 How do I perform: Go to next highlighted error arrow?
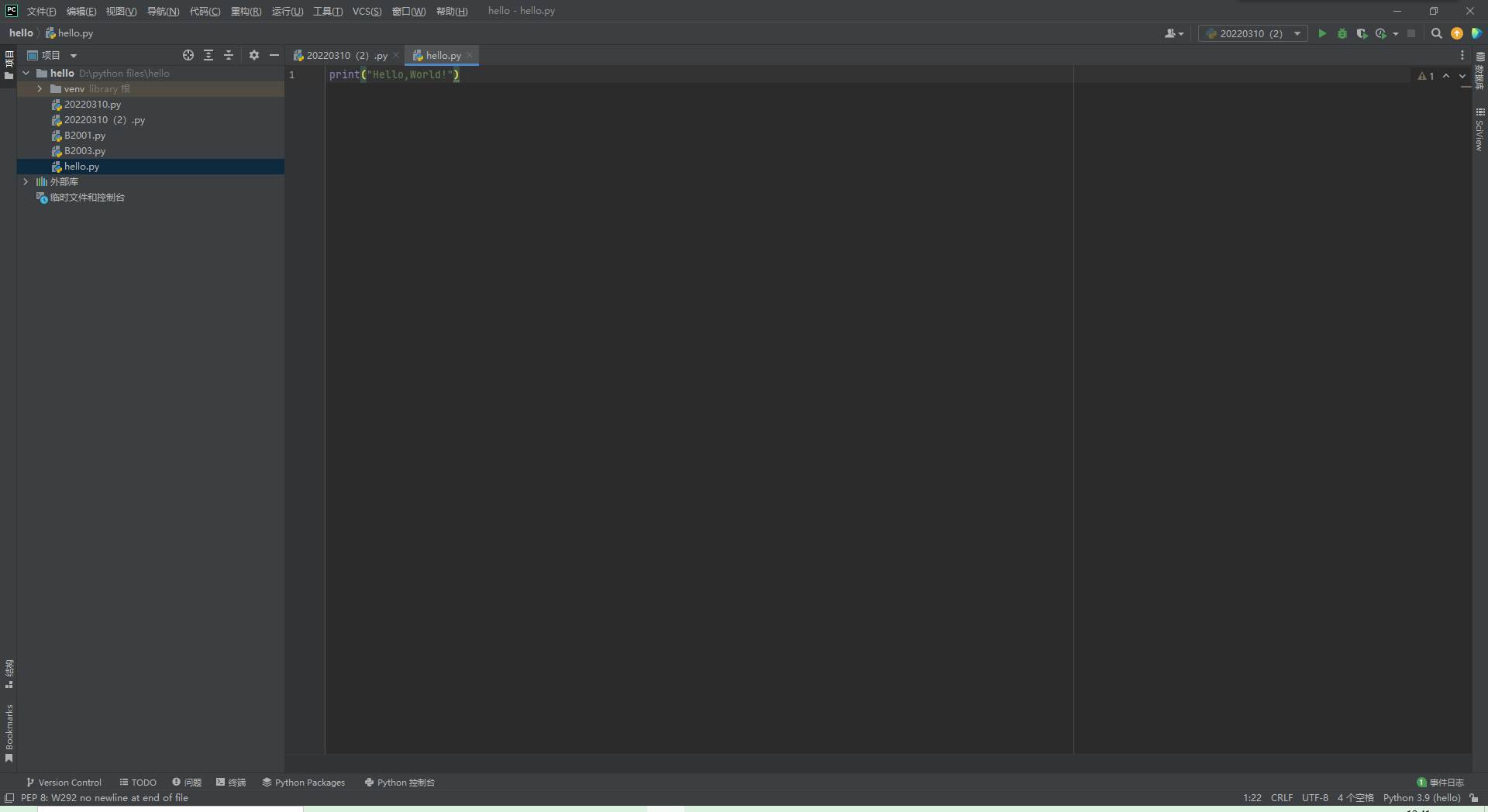click(1462, 76)
